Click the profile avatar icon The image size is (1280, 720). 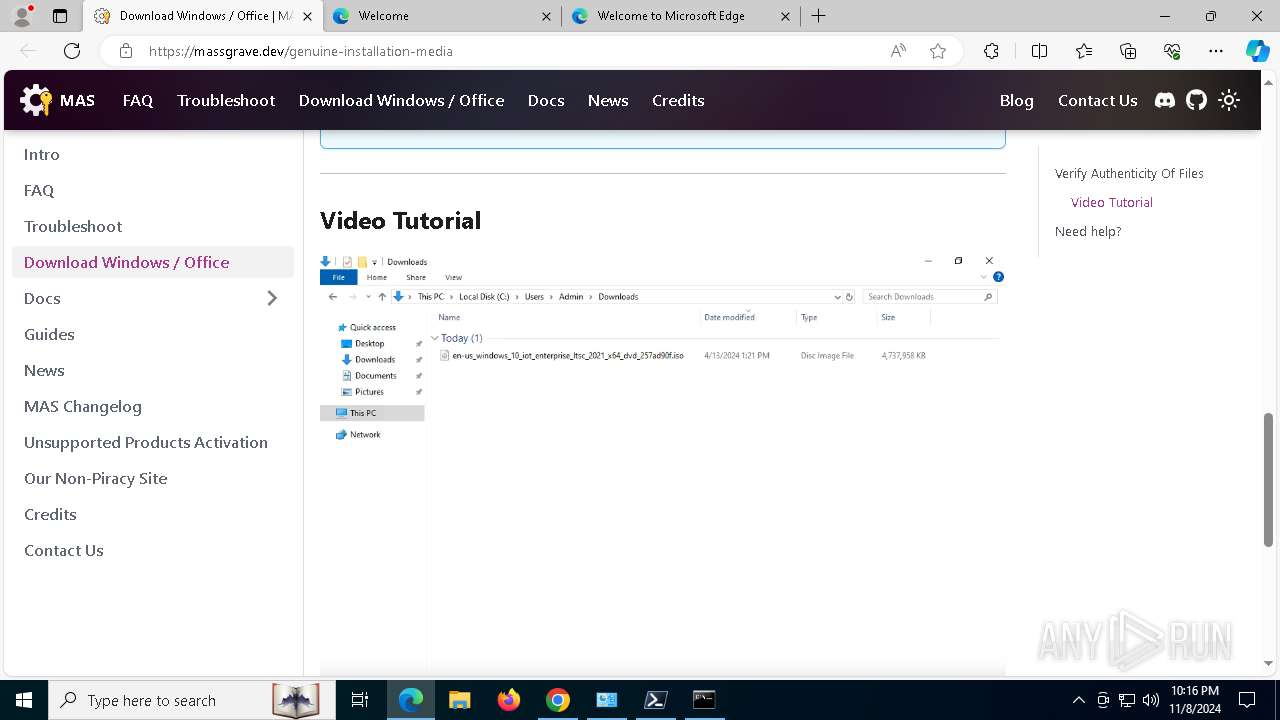(x=22, y=16)
